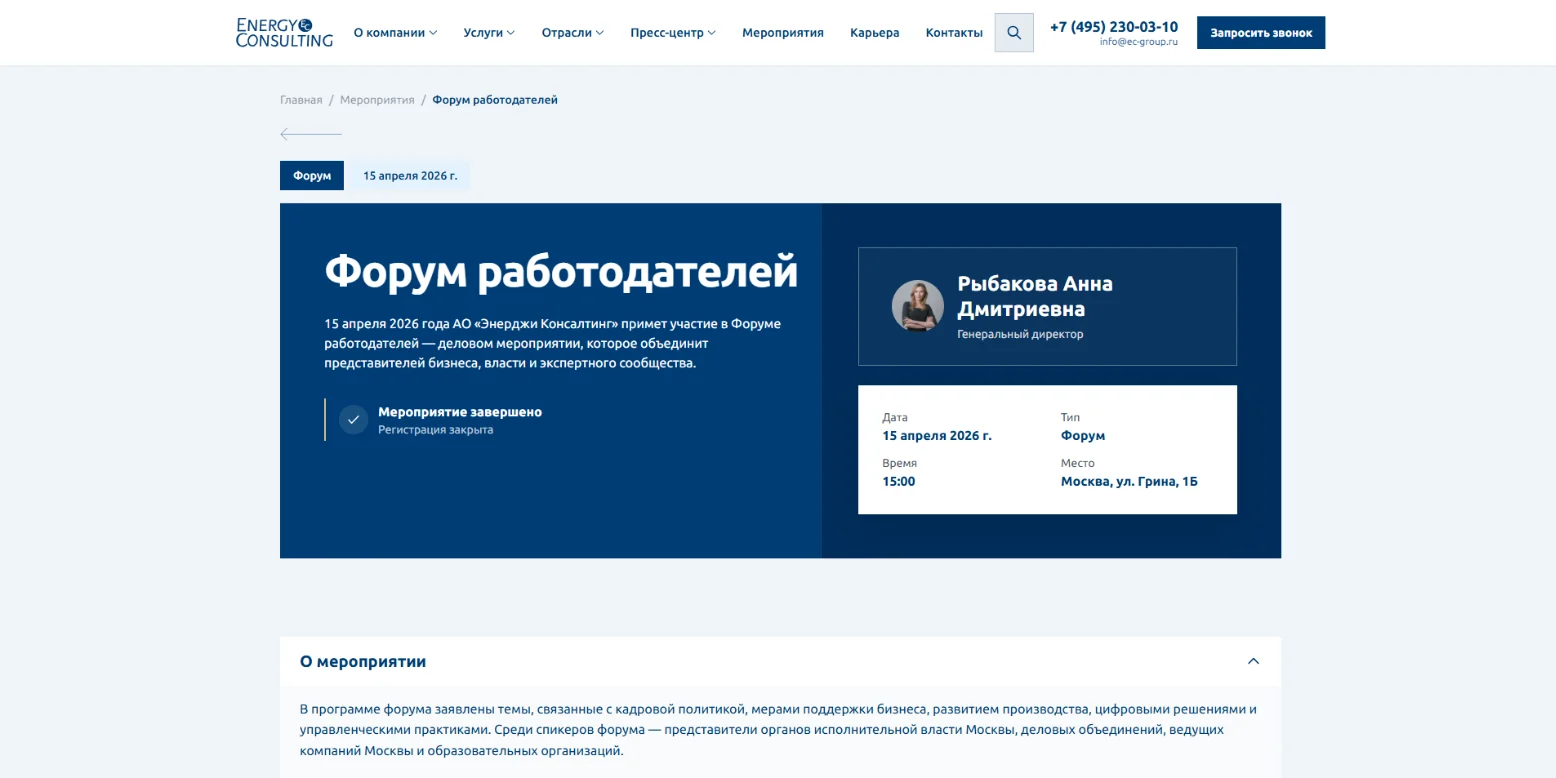Click the Запросить звонок button
Image resolution: width=1556 pixels, height=778 pixels.
coord(1261,33)
